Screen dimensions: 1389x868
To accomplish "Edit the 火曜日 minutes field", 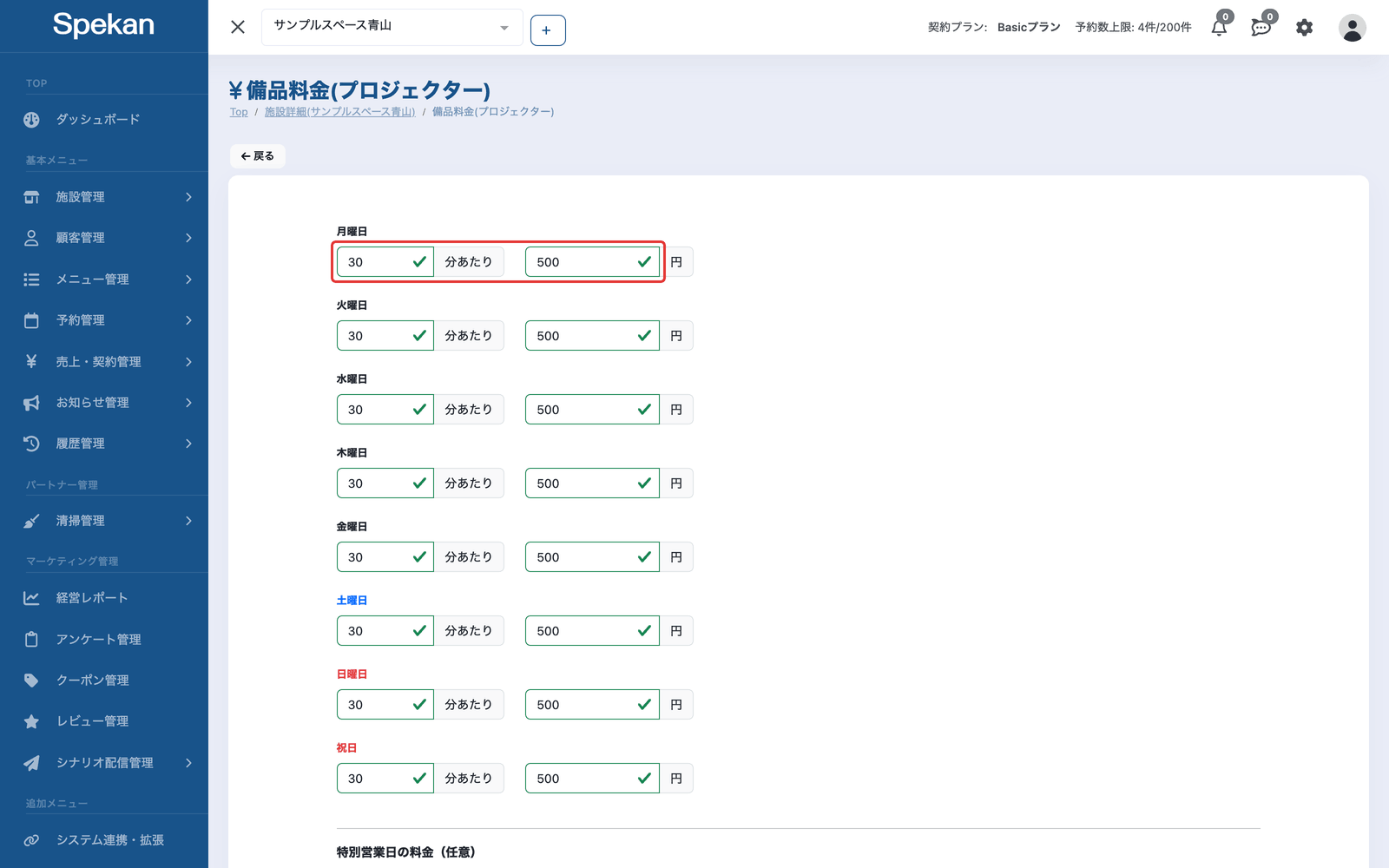I will coord(385,336).
